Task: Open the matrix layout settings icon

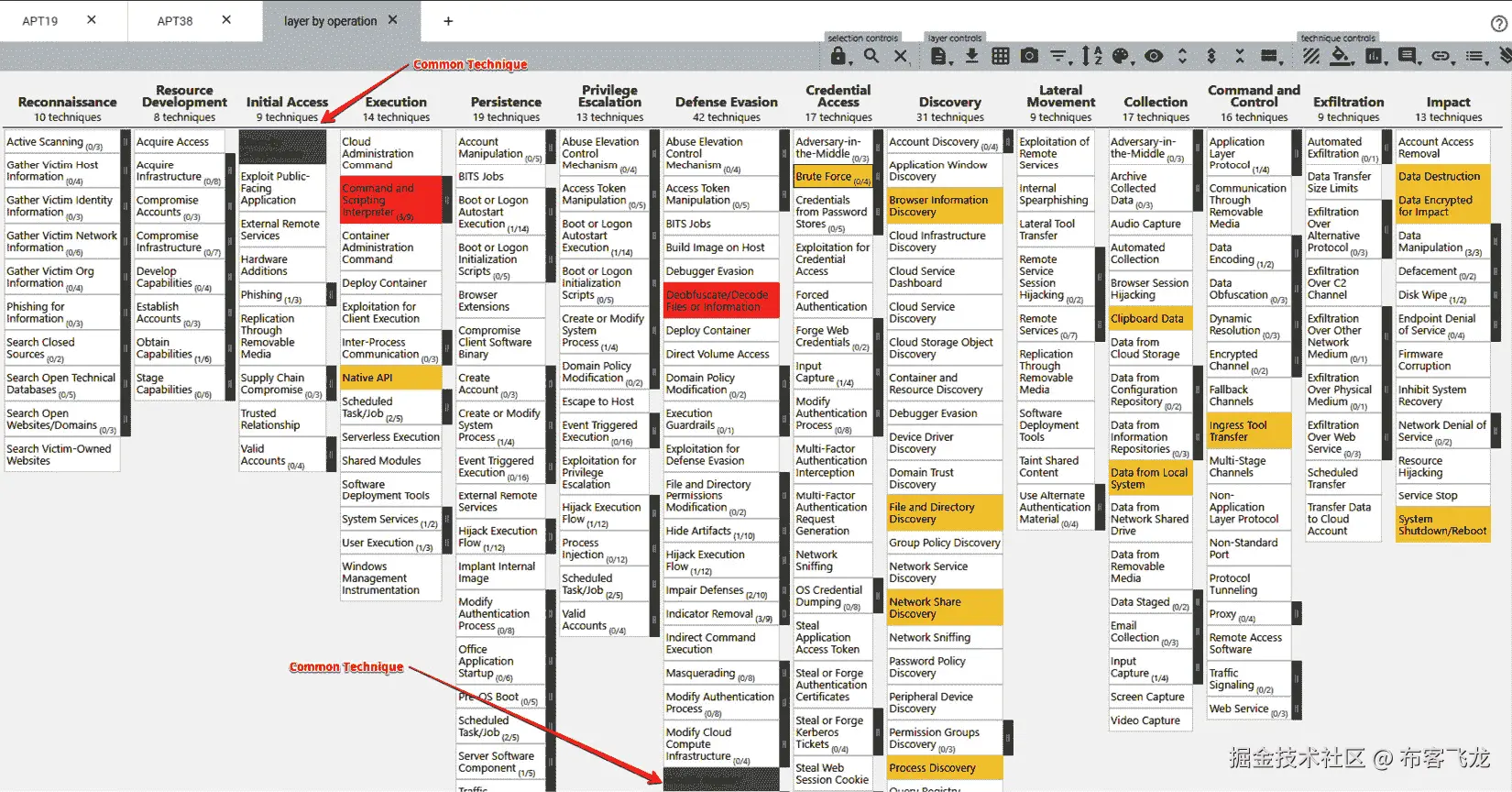Action: [1270, 57]
